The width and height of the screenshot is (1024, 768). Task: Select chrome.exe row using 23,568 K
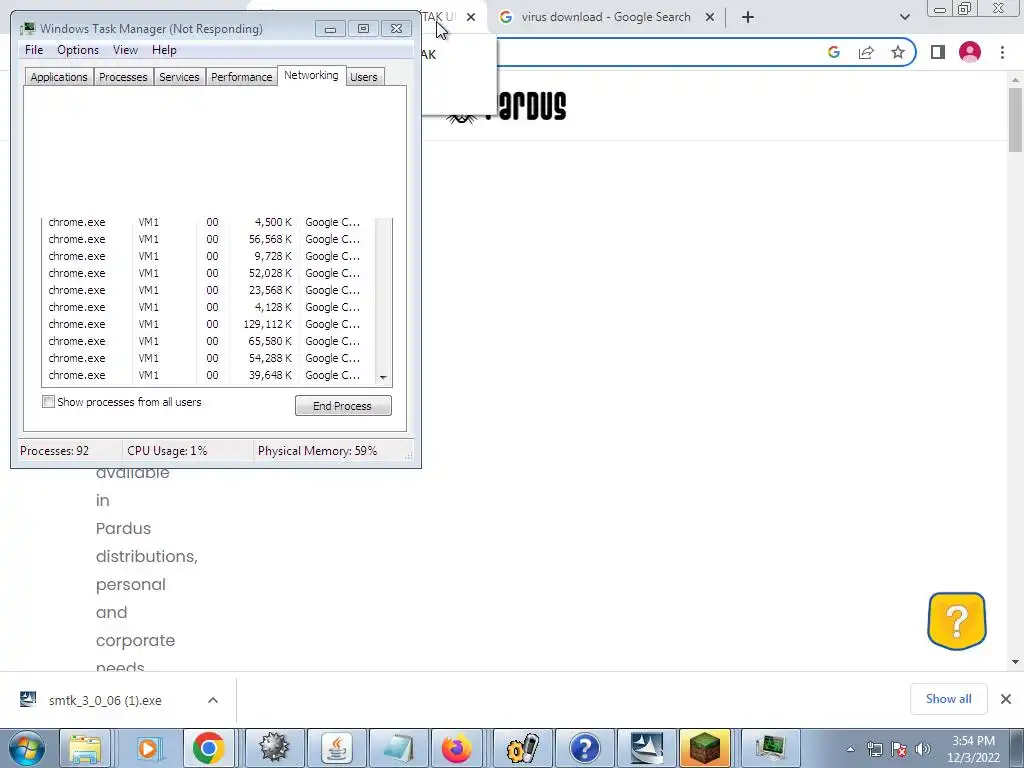coord(209,290)
